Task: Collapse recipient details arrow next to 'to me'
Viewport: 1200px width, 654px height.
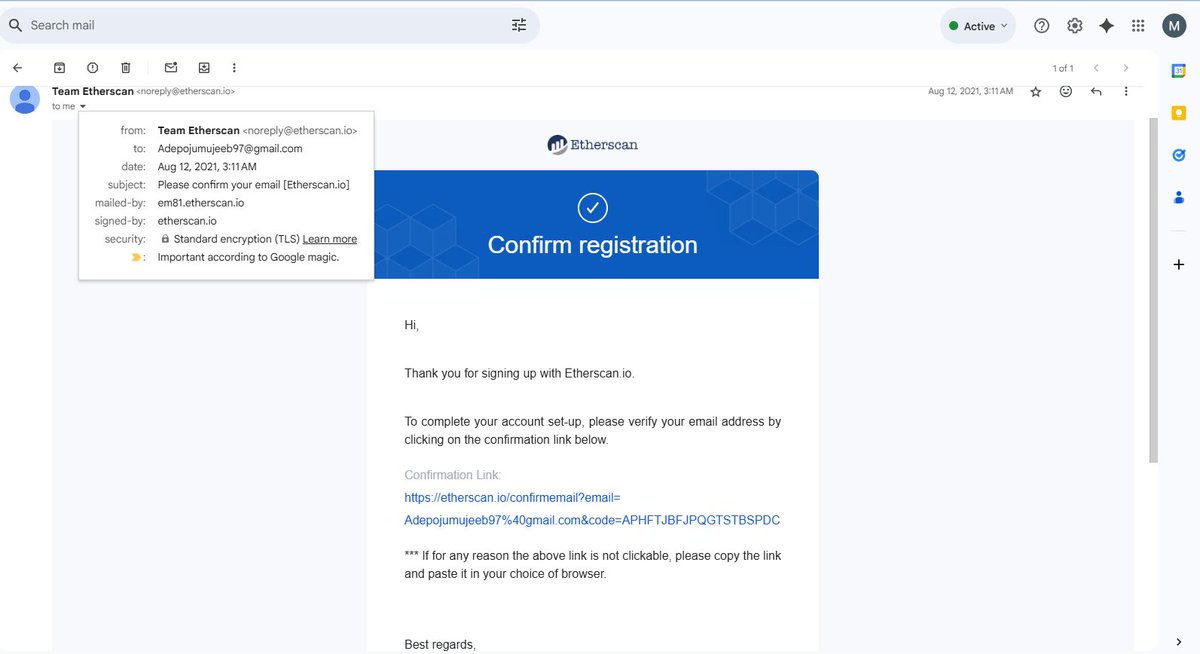Action: coord(83,106)
